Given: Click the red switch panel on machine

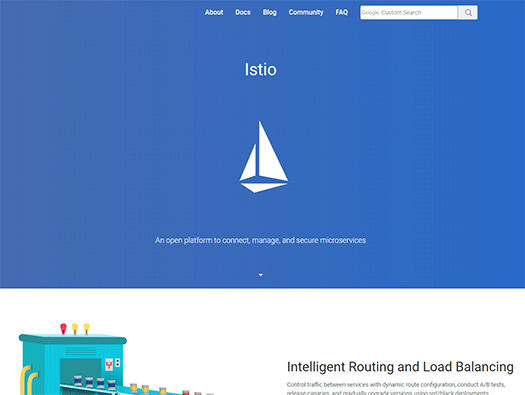Looking at the screenshot, I should point(109,364).
